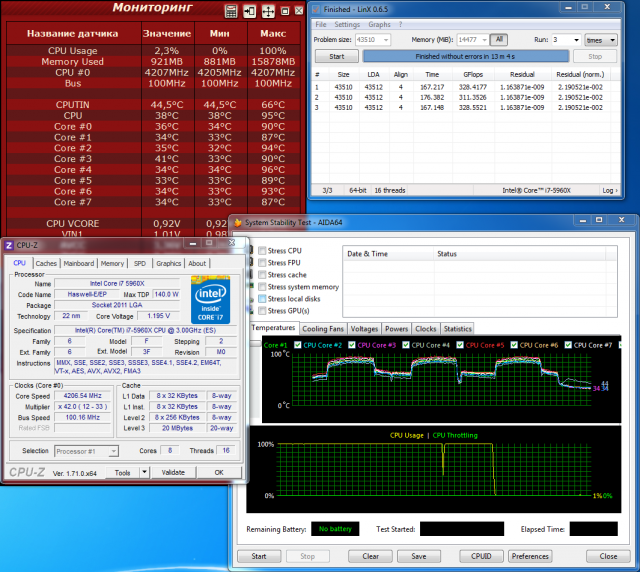Image resolution: width=640 pixels, height=572 pixels.
Task: Switch to the Powers tab in AIDA64
Action: [396, 329]
